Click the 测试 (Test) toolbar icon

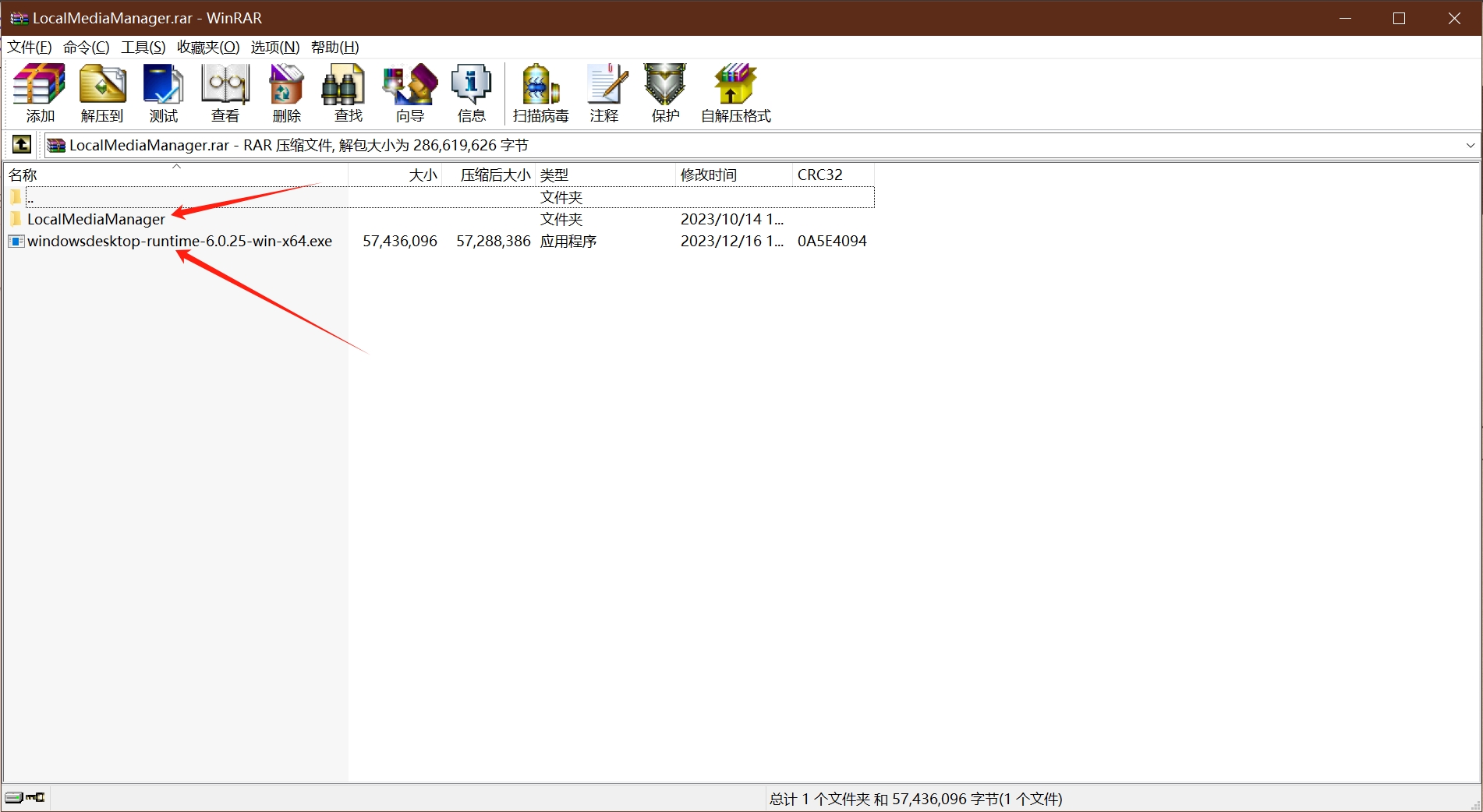[x=164, y=84]
